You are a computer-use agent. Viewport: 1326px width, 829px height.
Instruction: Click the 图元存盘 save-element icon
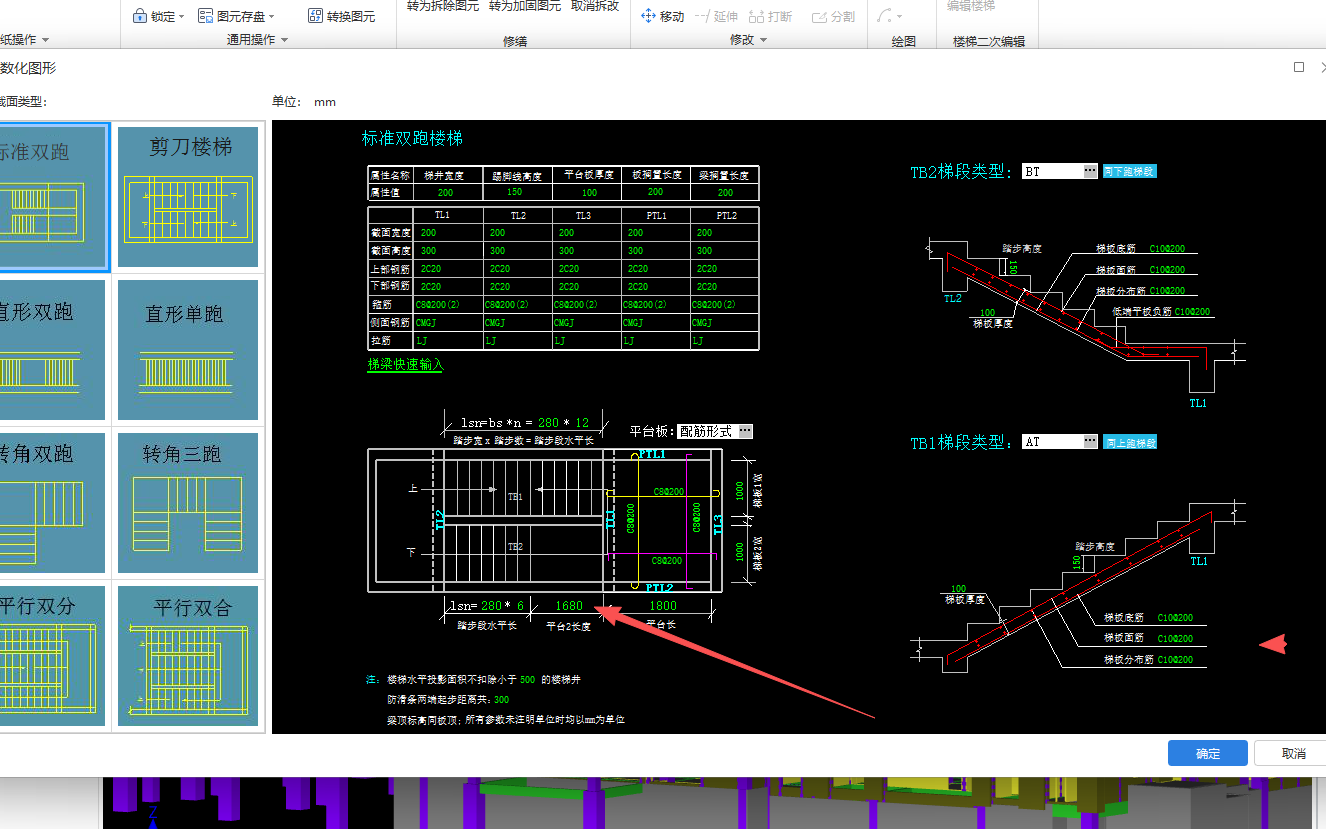tap(205, 16)
